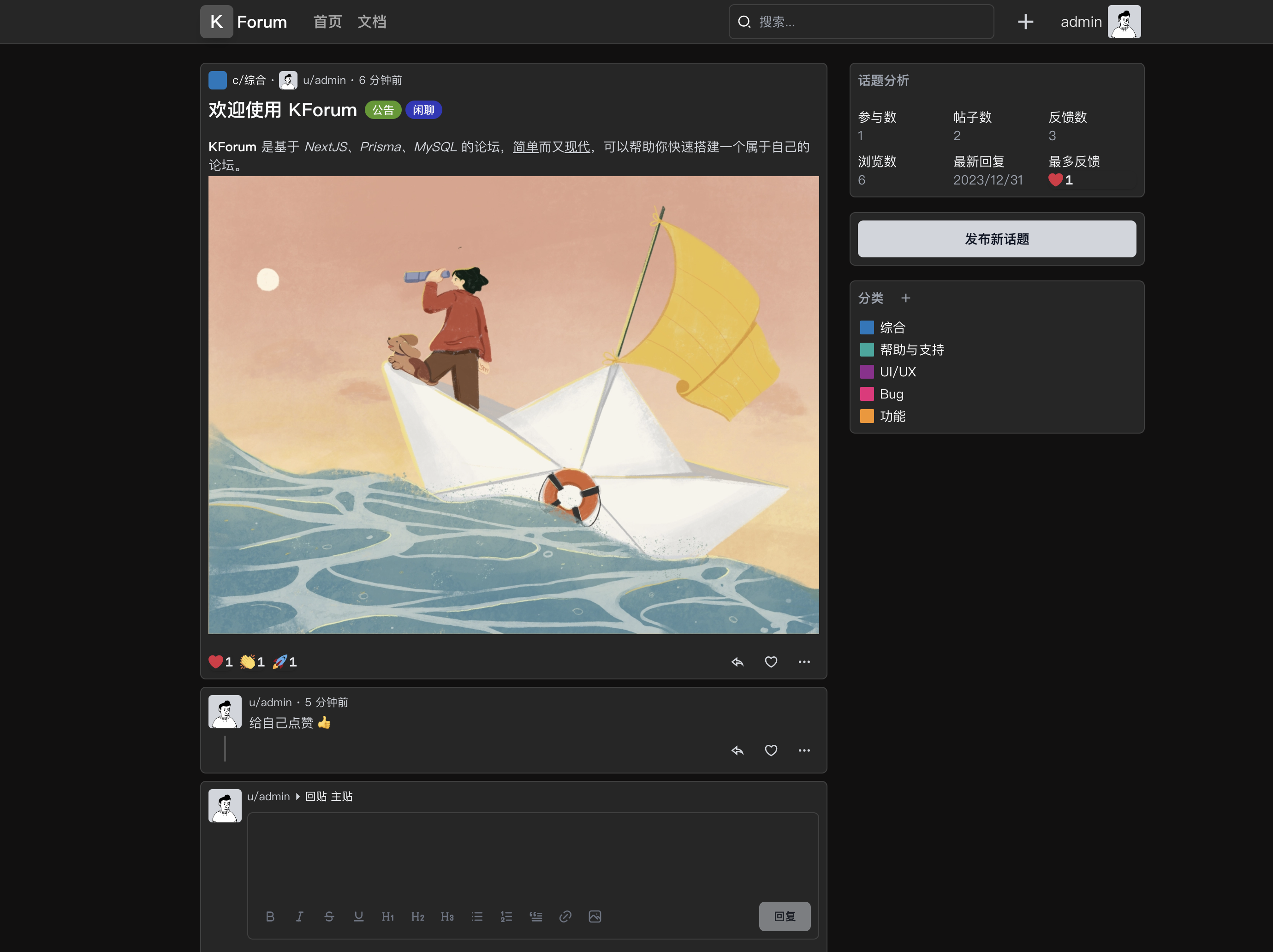
Task: Select the pink Bug category swatch
Action: [x=867, y=394]
